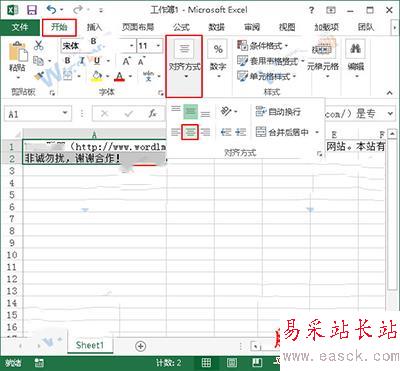Image resolution: width=400 pixels, height=371 pixels.
Task: Click 自动换行 wrap text
Action: tap(278, 112)
